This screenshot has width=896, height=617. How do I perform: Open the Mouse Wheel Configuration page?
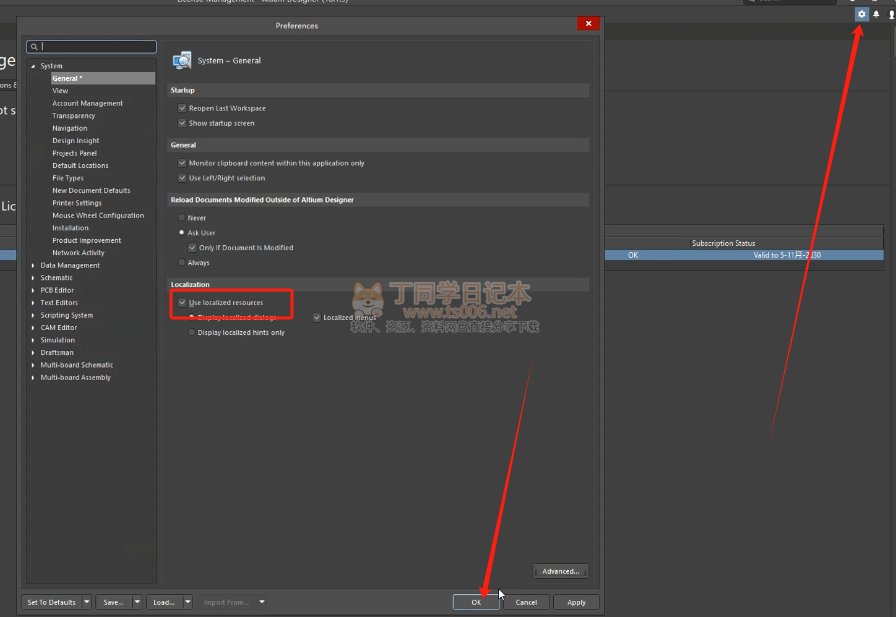point(98,215)
